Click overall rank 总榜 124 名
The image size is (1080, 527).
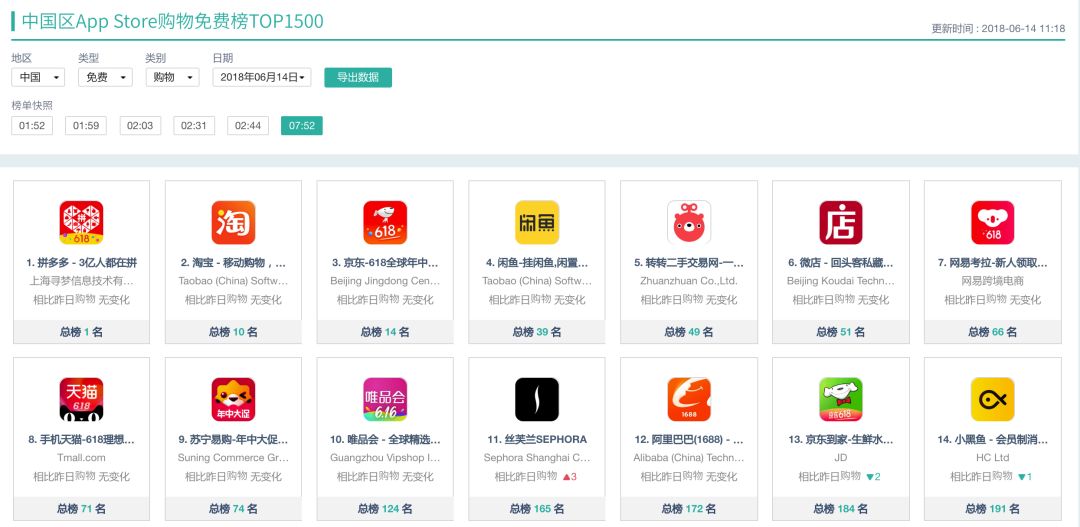[385, 509]
